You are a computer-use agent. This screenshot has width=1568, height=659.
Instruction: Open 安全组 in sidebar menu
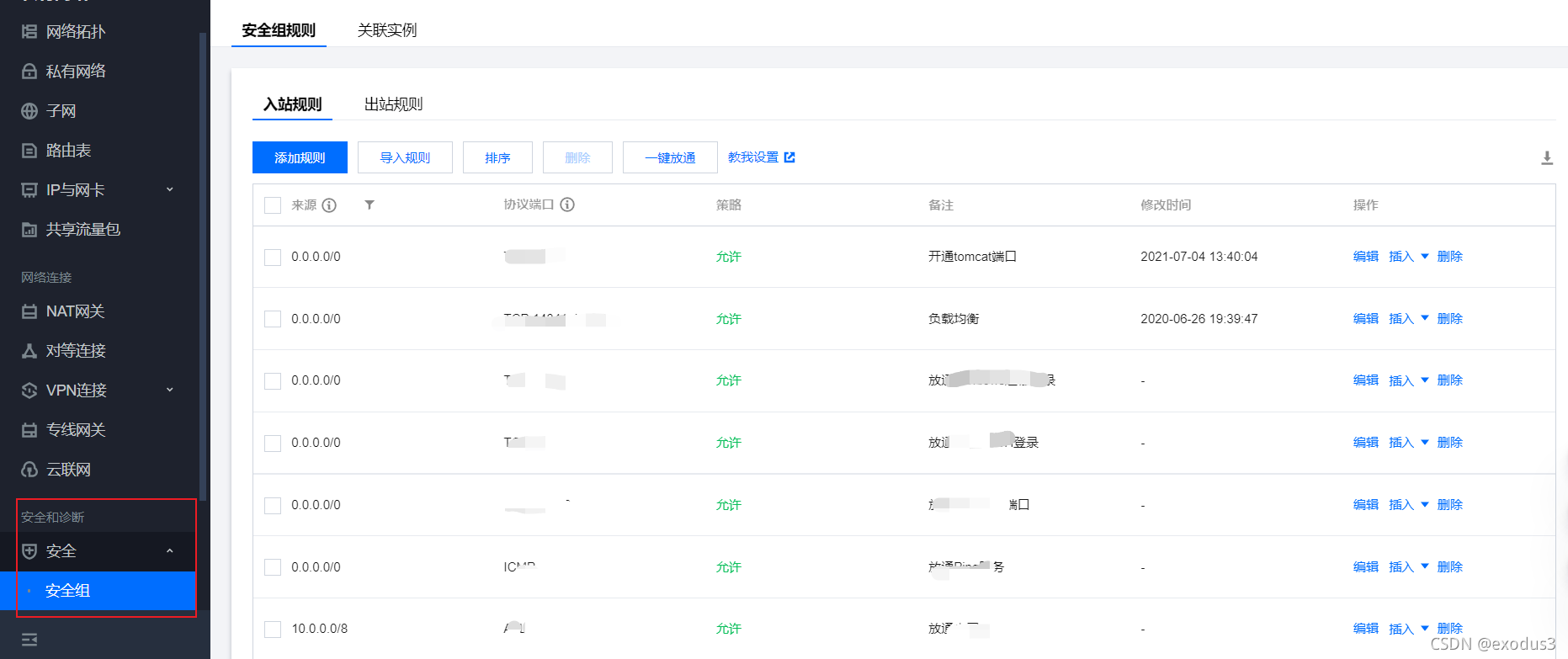tap(98, 591)
